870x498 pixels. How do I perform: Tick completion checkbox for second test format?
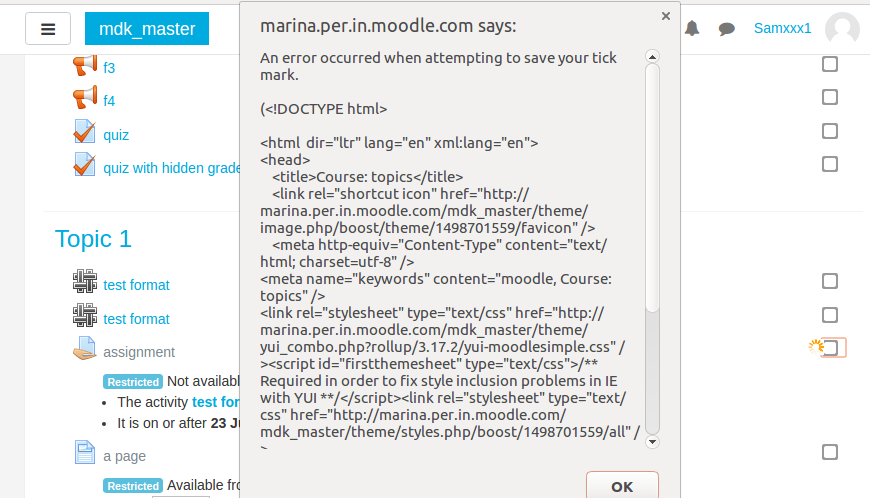(x=830, y=315)
